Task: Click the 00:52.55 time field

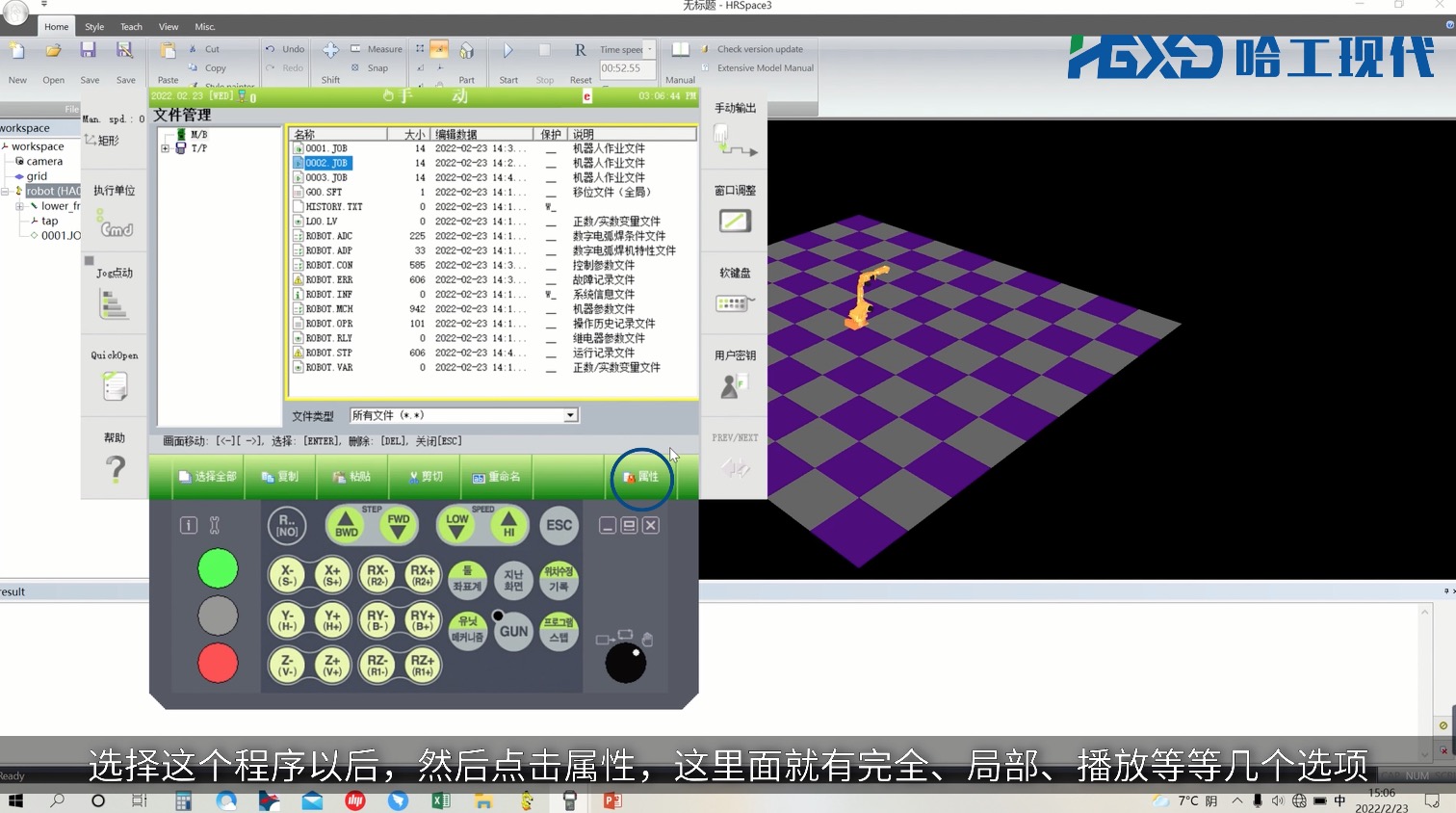Action: [x=627, y=68]
